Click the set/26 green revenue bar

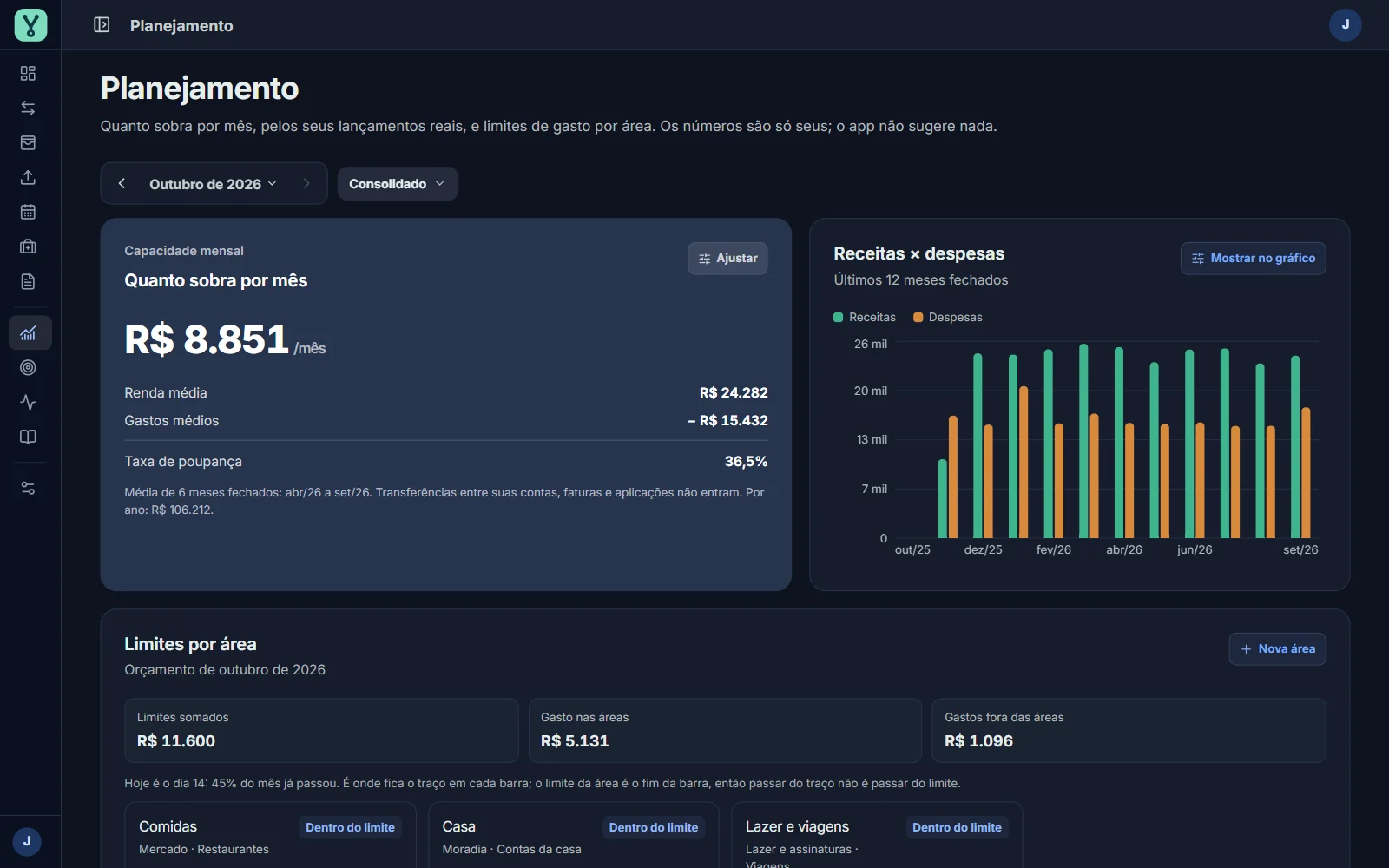click(1295, 447)
